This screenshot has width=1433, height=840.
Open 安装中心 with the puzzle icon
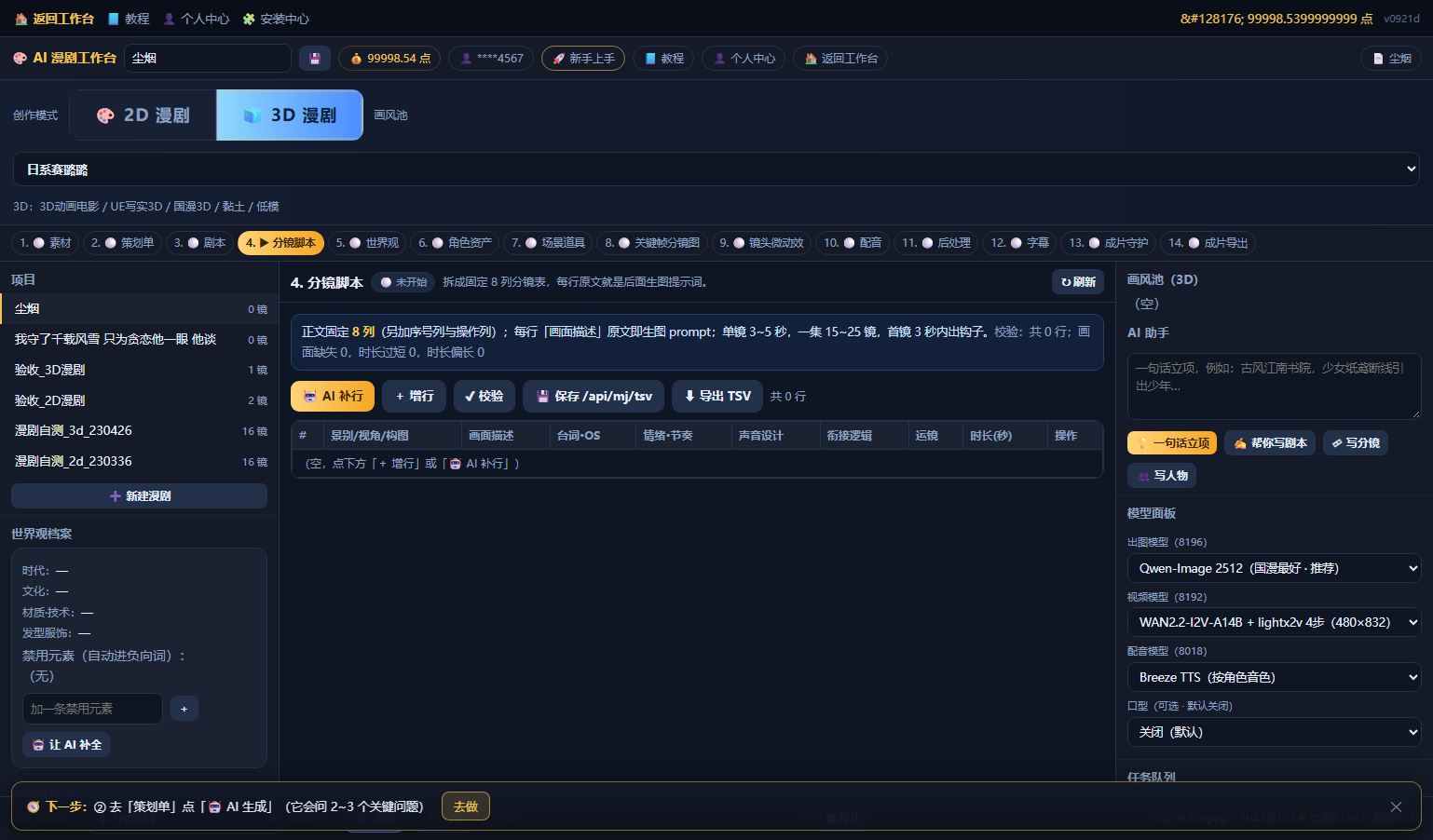(x=276, y=19)
